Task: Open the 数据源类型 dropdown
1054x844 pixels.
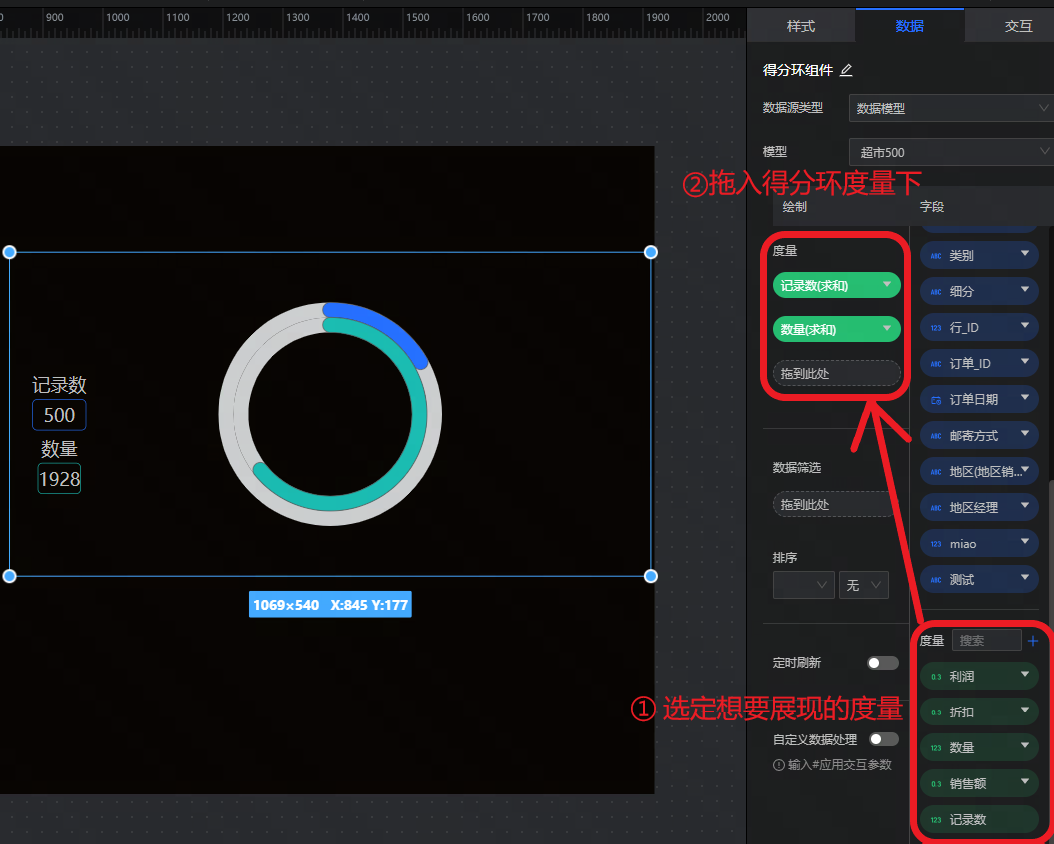Action: [x=950, y=108]
